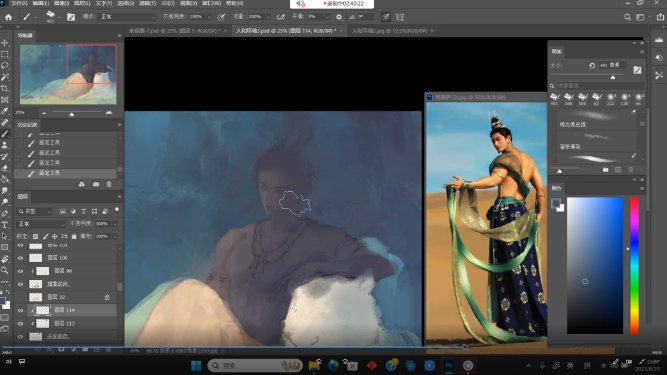The height and width of the screenshot is (375, 667).
Task: Toggle lock transparent pixels icon
Action: click(35, 236)
